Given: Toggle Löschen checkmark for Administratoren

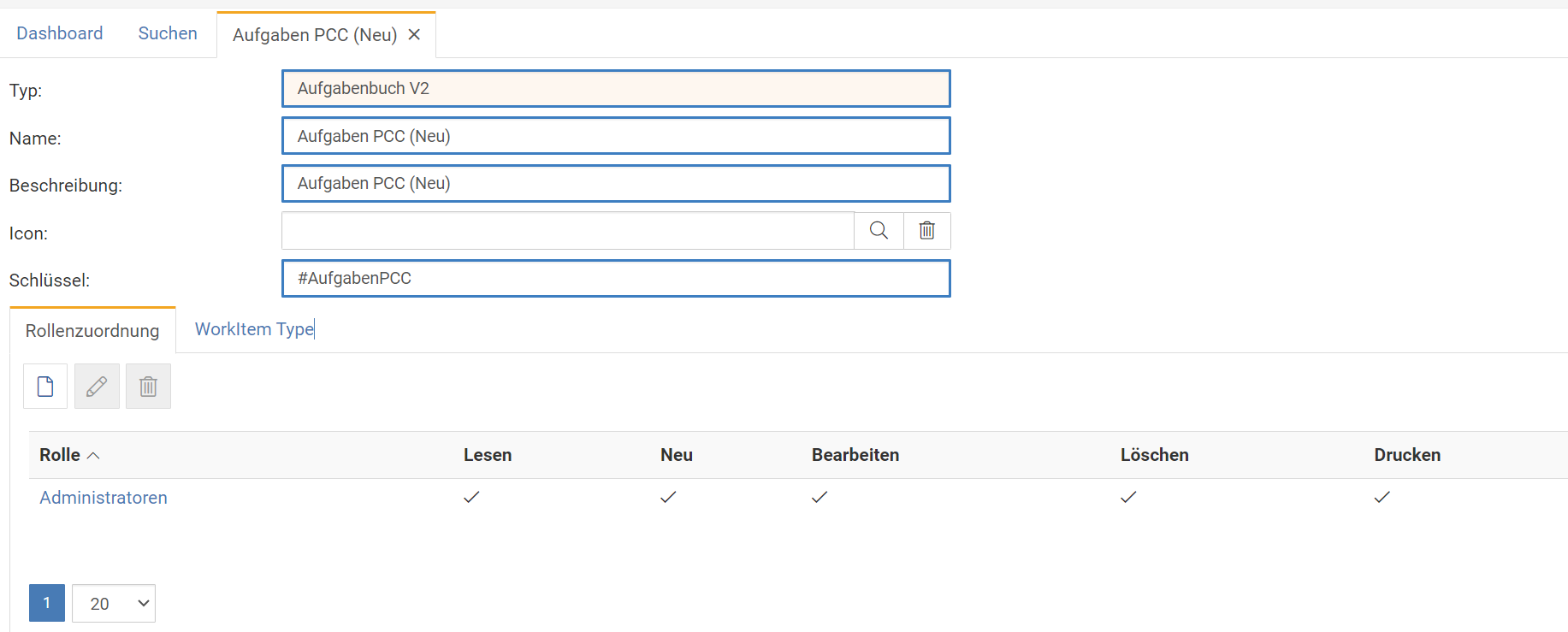Looking at the screenshot, I should tap(1128, 497).
